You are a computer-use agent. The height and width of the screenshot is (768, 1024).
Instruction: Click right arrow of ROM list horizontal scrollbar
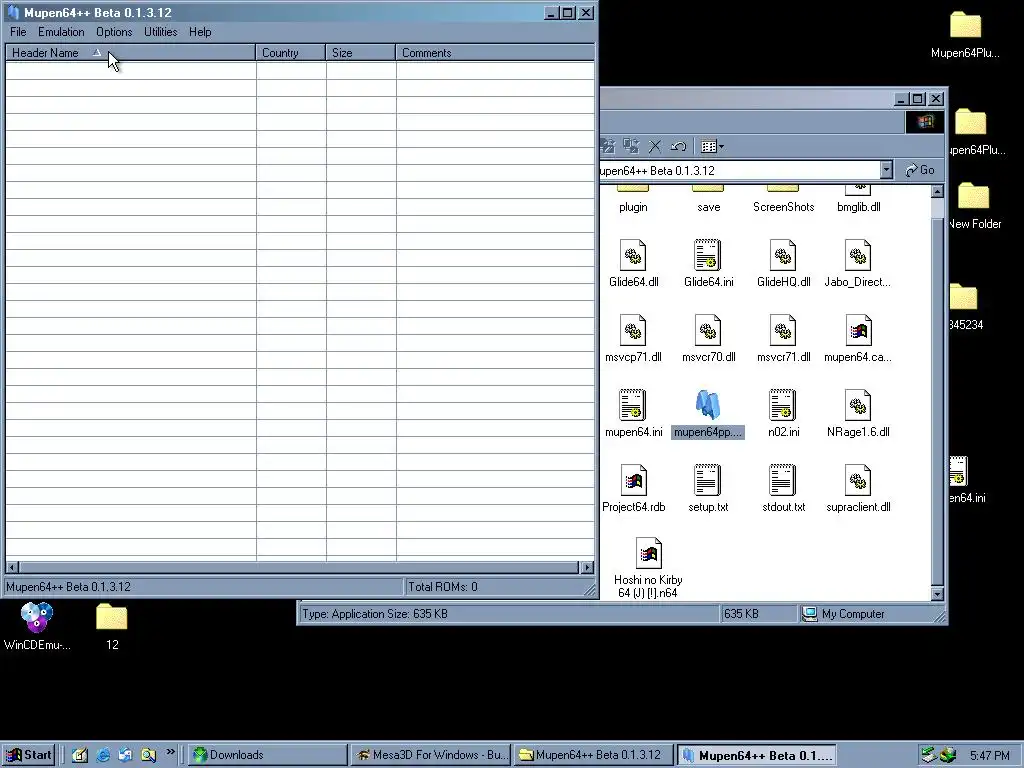pos(587,567)
